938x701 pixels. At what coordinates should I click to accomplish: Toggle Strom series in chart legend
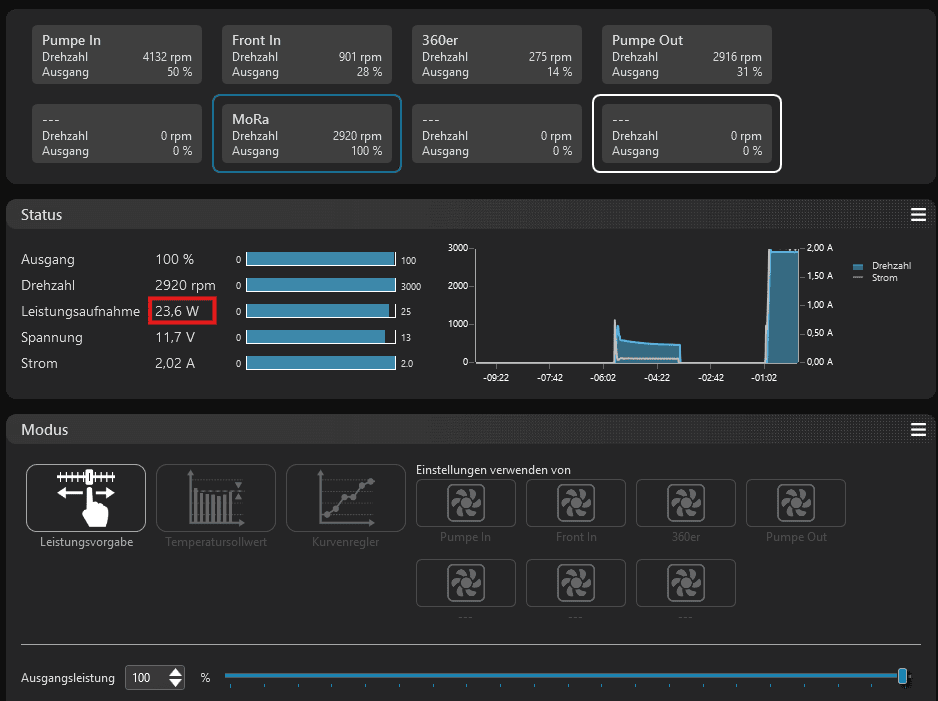point(875,278)
